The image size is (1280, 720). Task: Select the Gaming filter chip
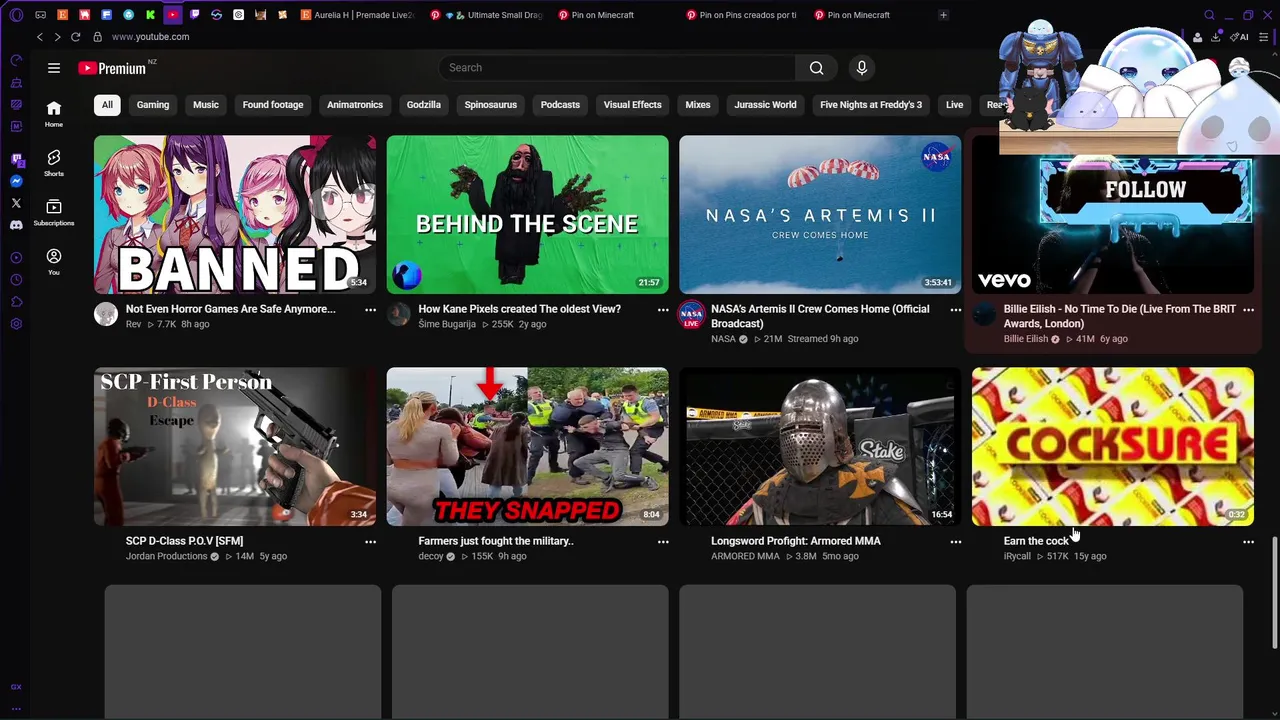coord(153,105)
